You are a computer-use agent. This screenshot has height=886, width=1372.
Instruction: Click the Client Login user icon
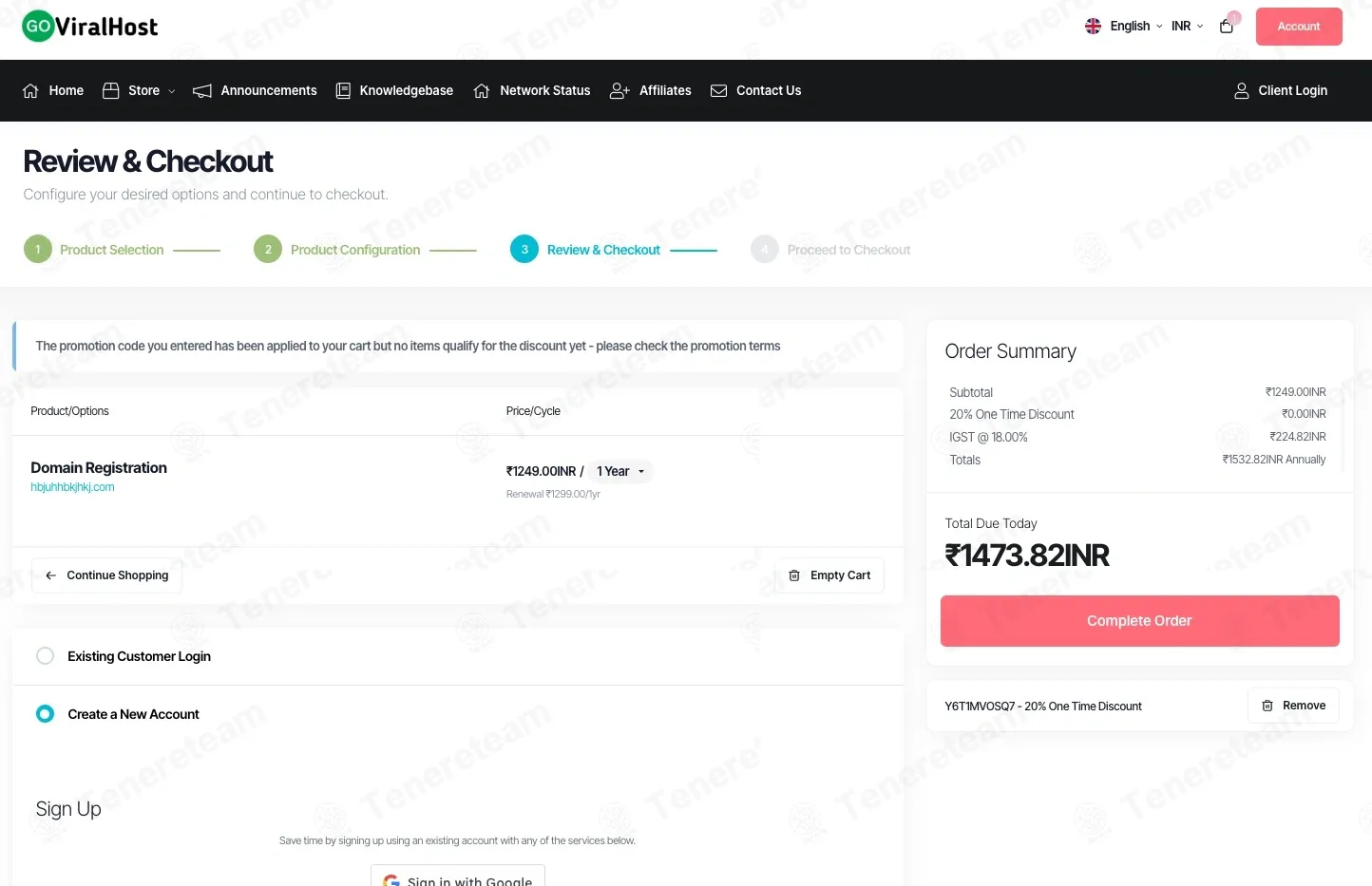pos(1242,90)
